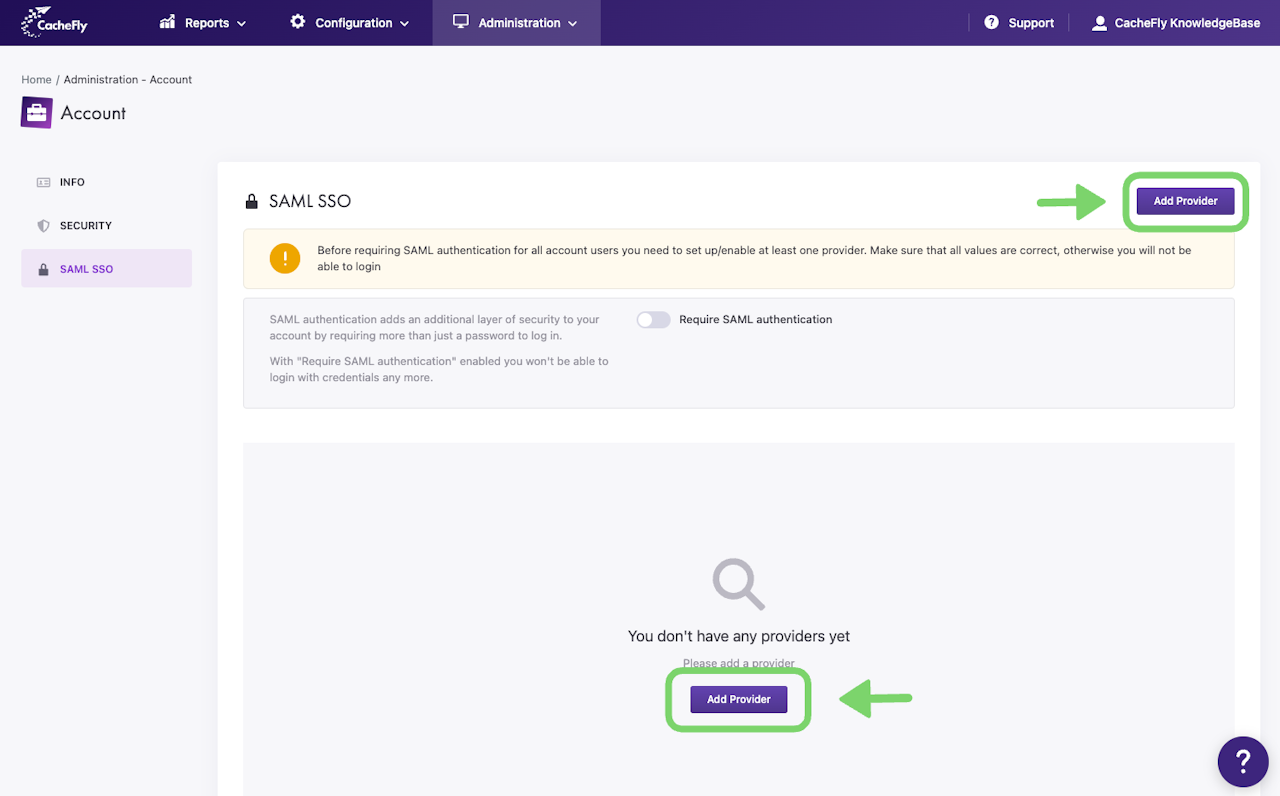Viewport: 1280px width, 796px height.
Task: Expand the Configuration dropdown menu
Action: click(404, 23)
